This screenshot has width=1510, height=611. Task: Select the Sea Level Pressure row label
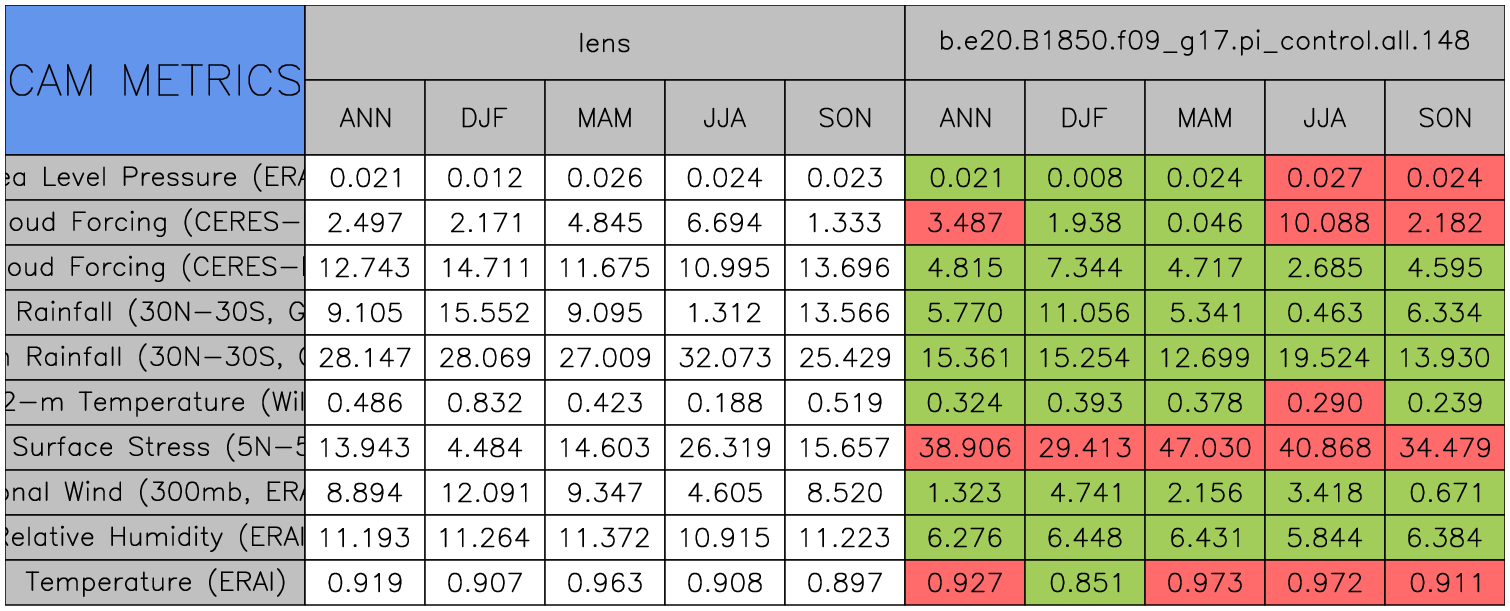point(155,178)
